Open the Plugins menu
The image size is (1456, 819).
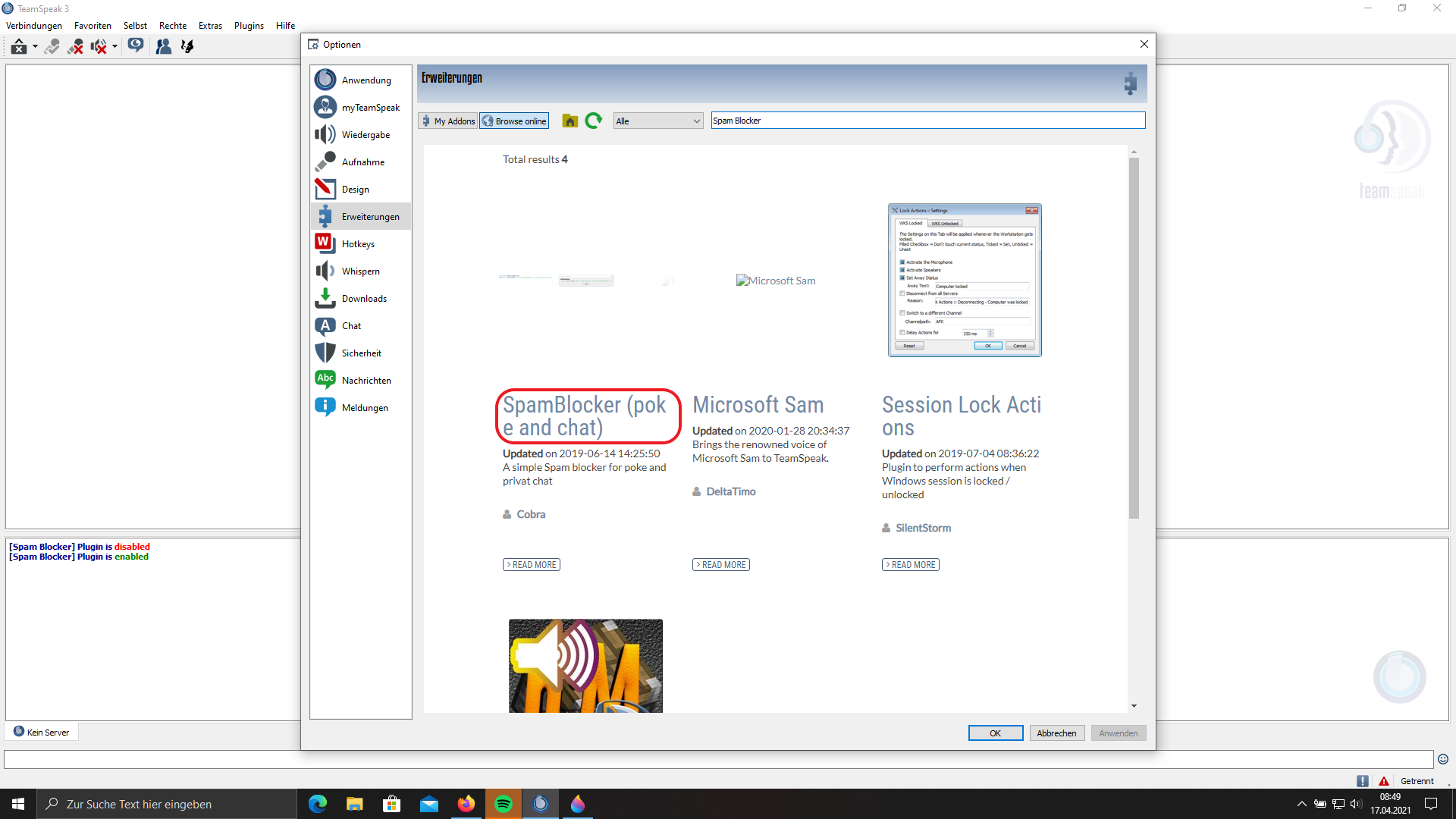click(x=249, y=26)
